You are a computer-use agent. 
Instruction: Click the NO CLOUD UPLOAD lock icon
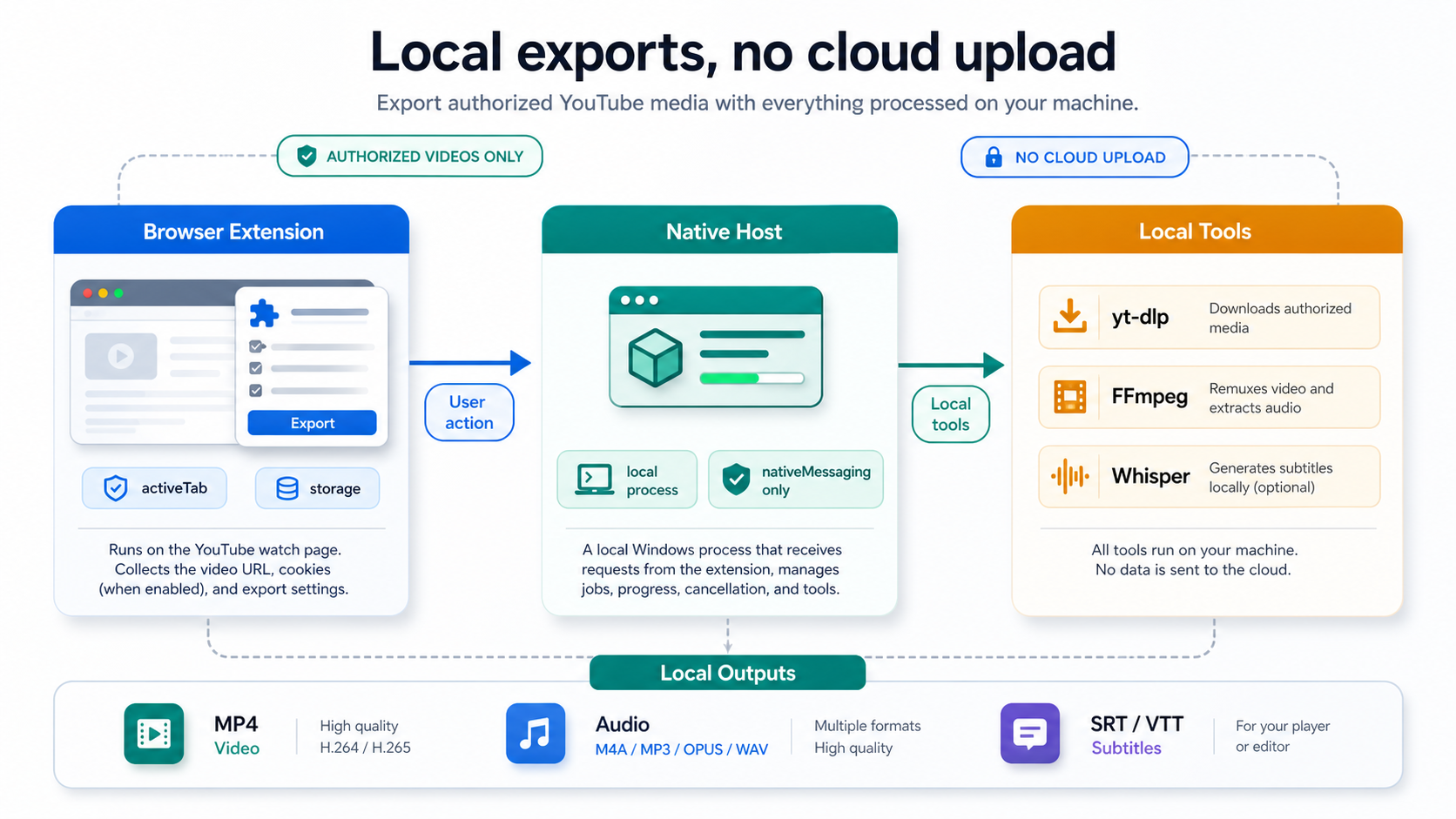point(994,157)
